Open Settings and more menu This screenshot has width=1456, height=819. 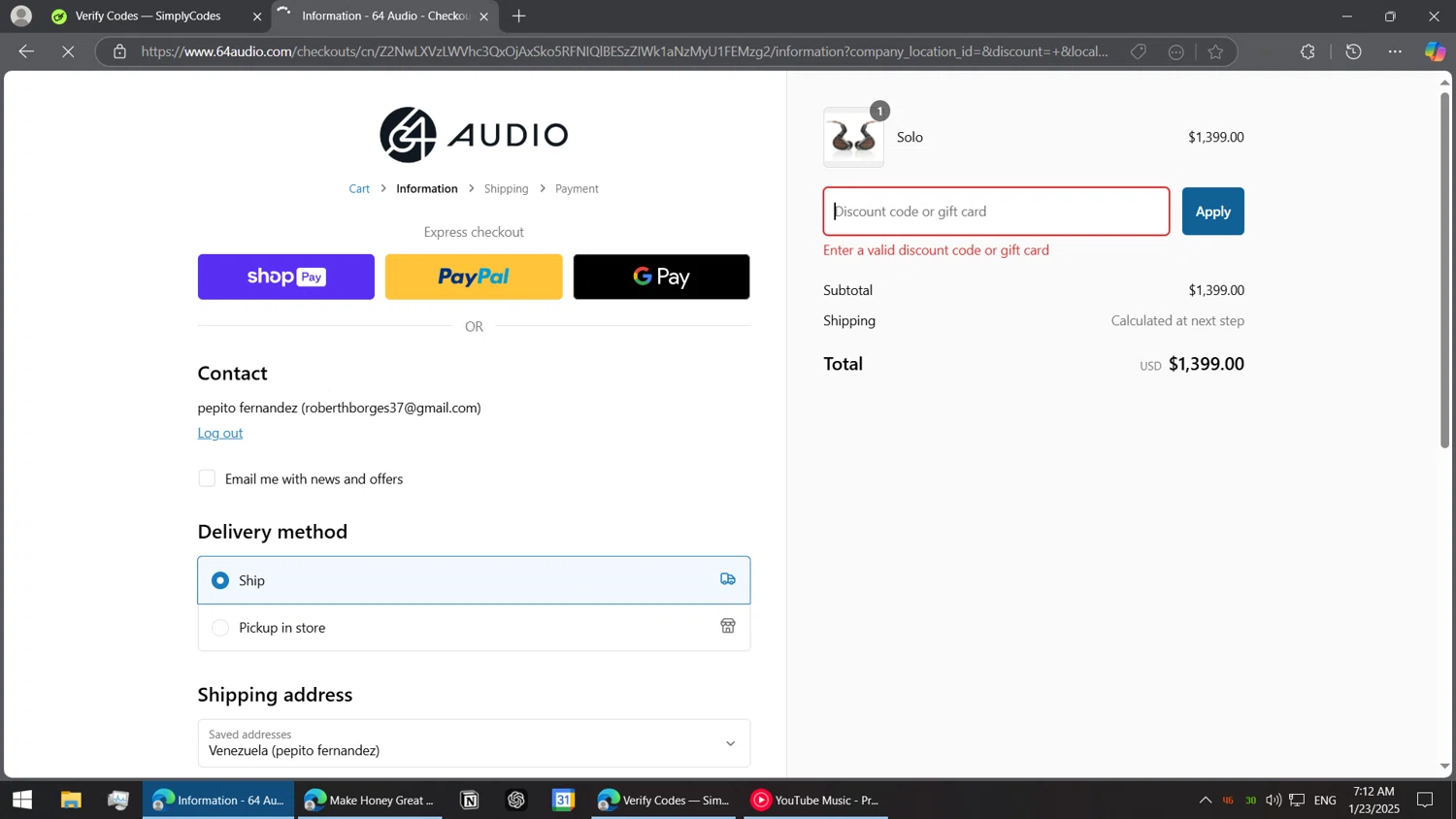click(x=1395, y=51)
